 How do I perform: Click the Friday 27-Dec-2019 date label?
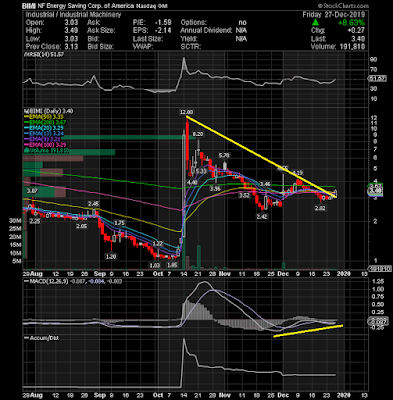pyautogui.click(x=334, y=15)
